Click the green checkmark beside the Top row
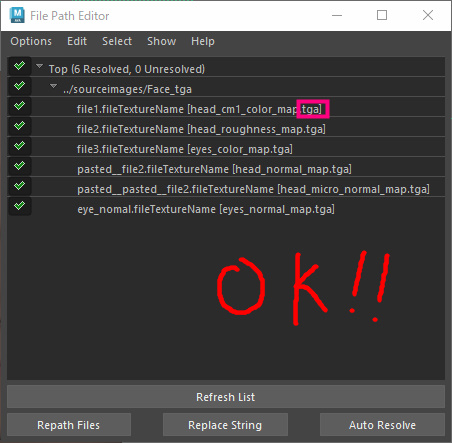Viewport: 452px width, 443px height. (20, 66)
